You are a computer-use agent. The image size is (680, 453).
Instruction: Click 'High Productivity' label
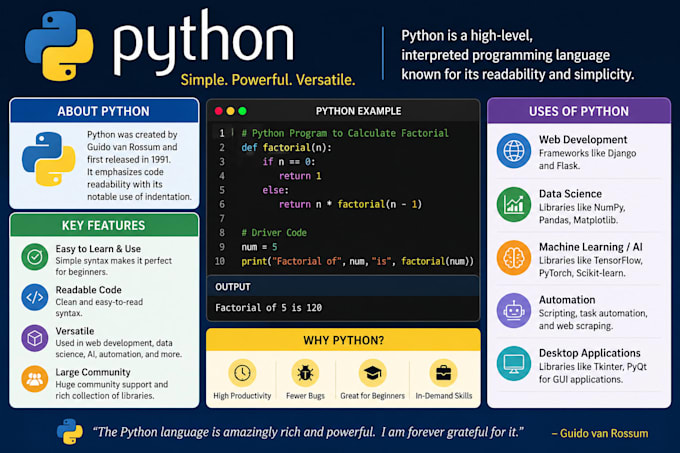click(242, 396)
